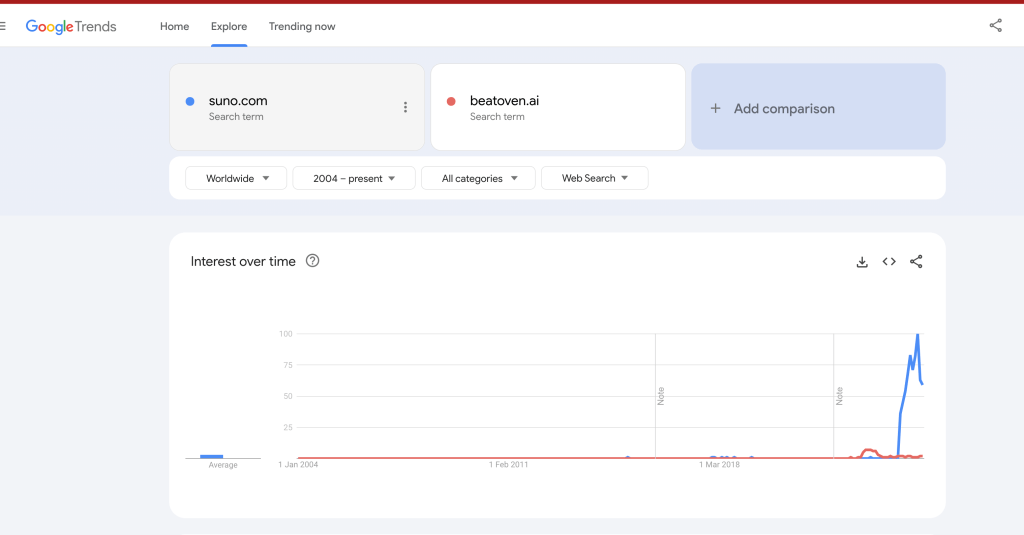Click the red beatoven.ai bump on chart
The height and width of the screenshot is (535, 1024).
(x=869, y=451)
